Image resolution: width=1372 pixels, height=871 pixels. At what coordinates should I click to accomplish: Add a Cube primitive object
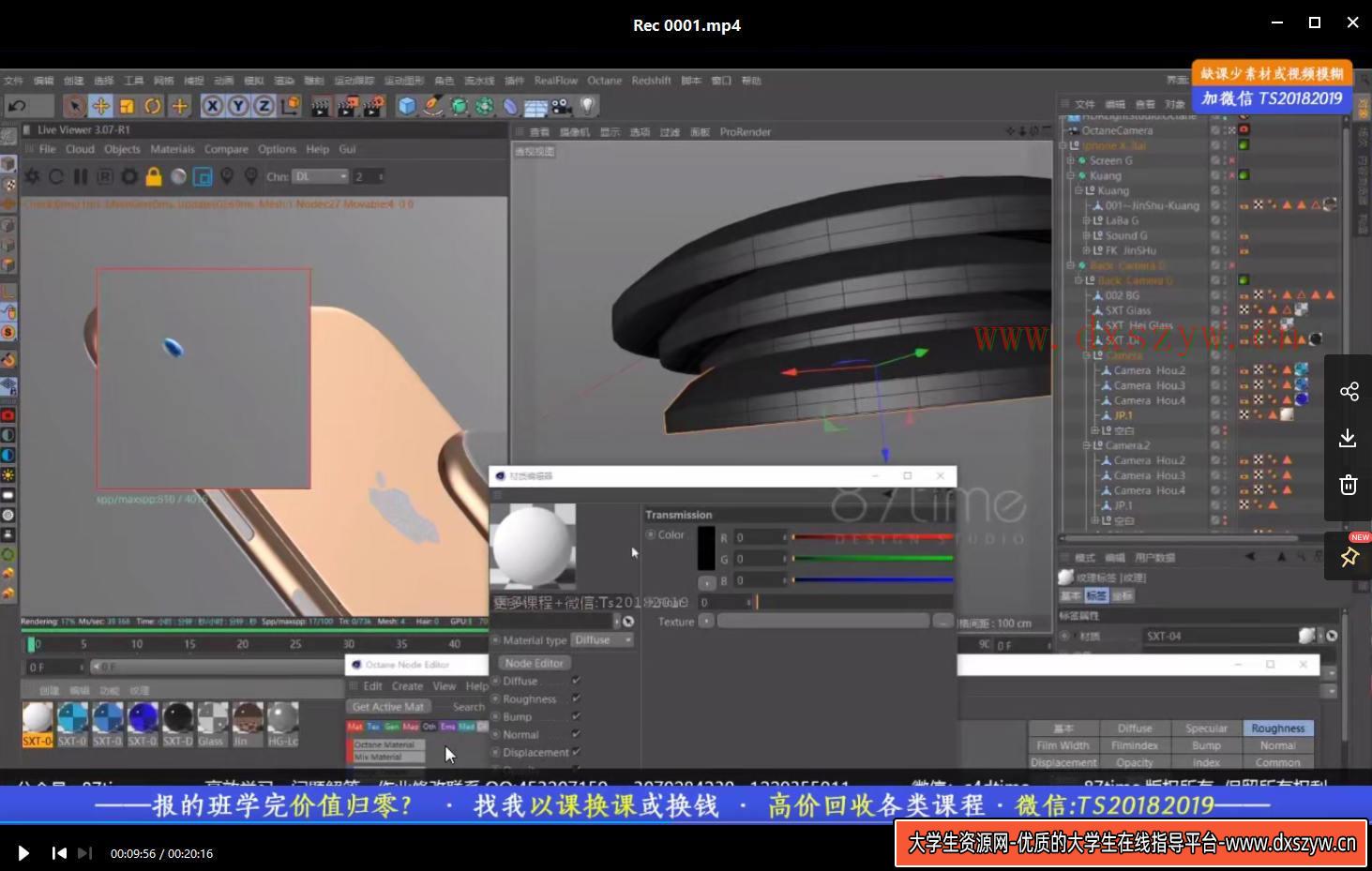click(x=406, y=106)
